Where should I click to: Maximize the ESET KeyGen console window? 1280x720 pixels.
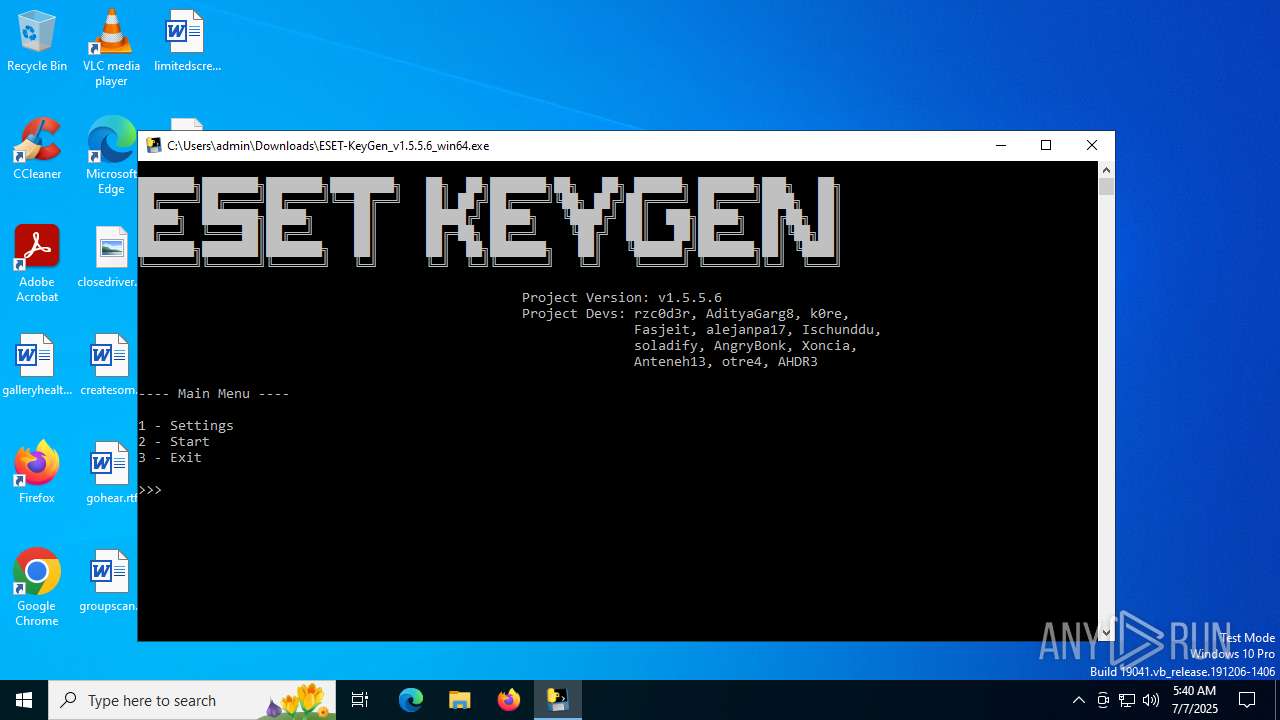point(1046,145)
